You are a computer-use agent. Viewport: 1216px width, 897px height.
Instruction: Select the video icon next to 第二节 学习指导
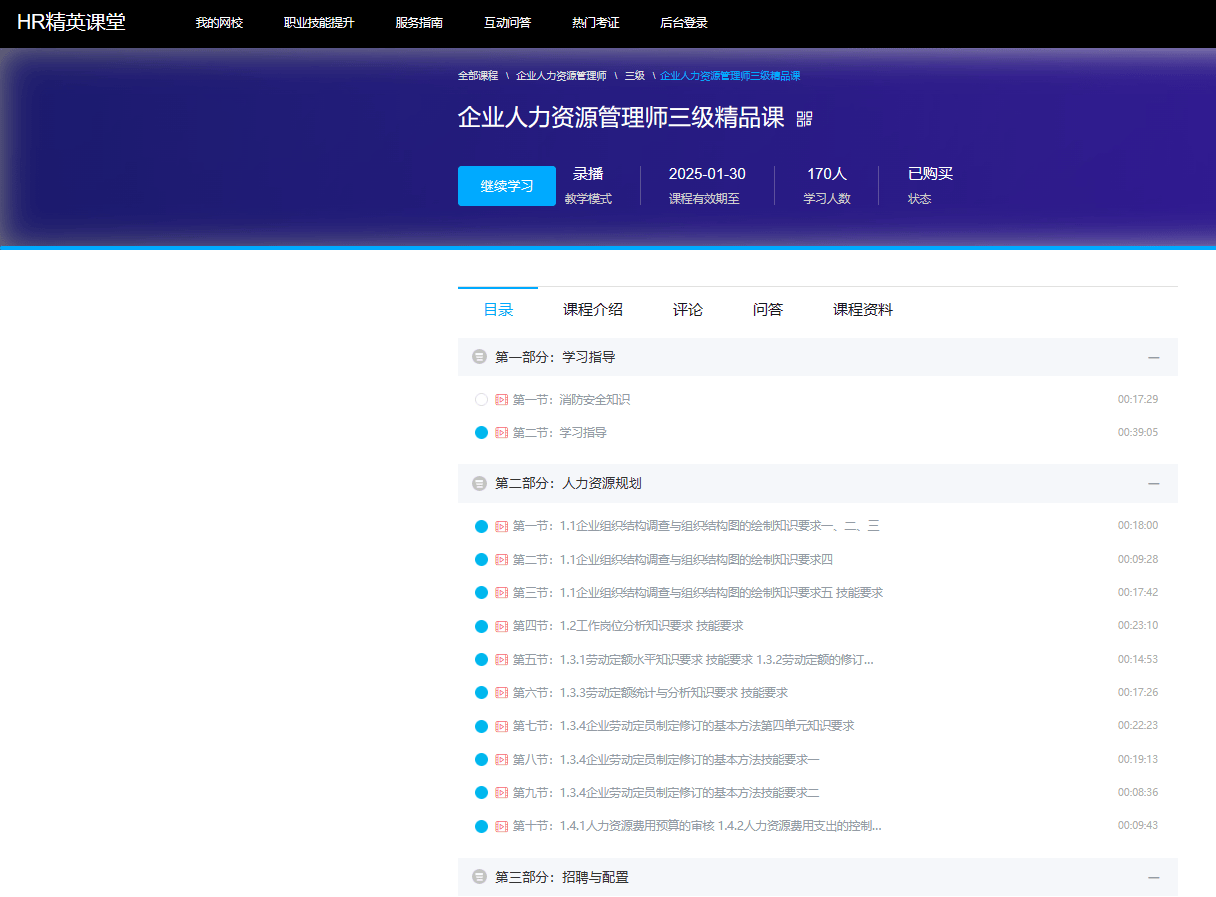click(501, 432)
